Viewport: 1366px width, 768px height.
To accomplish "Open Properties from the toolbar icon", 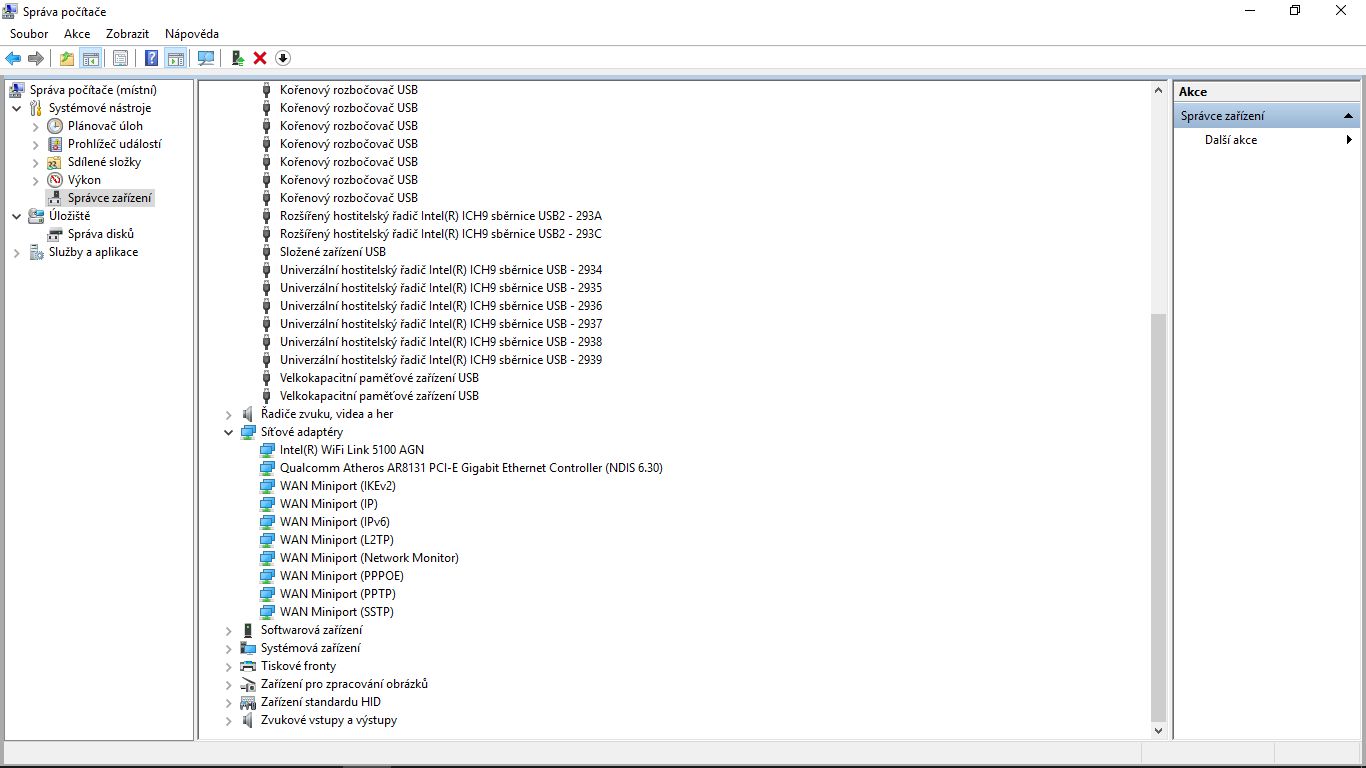I will [x=121, y=58].
